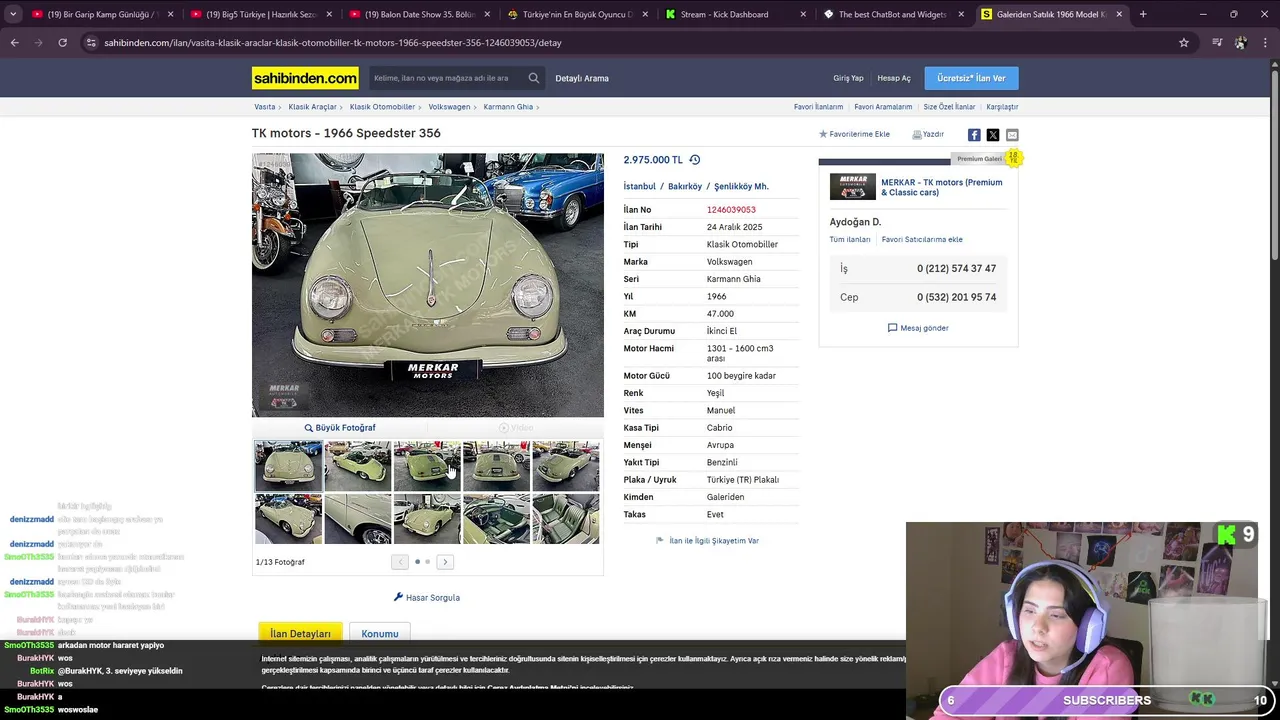Click Favorilerime Ekle star link
The height and width of the screenshot is (720, 1280).
click(854, 134)
